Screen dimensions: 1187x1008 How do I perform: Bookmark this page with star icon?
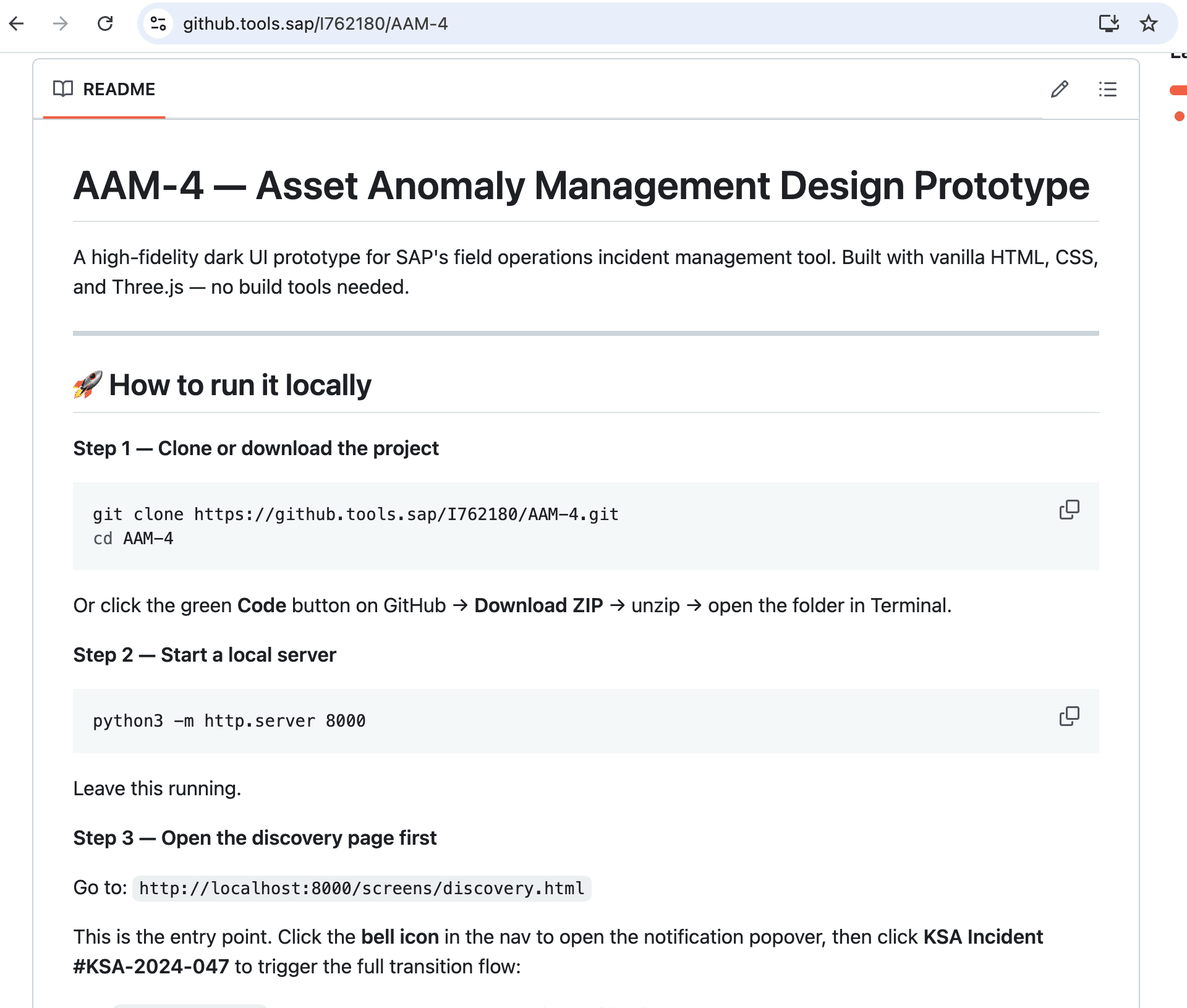pyautogui.click(x=1148, y=23)
